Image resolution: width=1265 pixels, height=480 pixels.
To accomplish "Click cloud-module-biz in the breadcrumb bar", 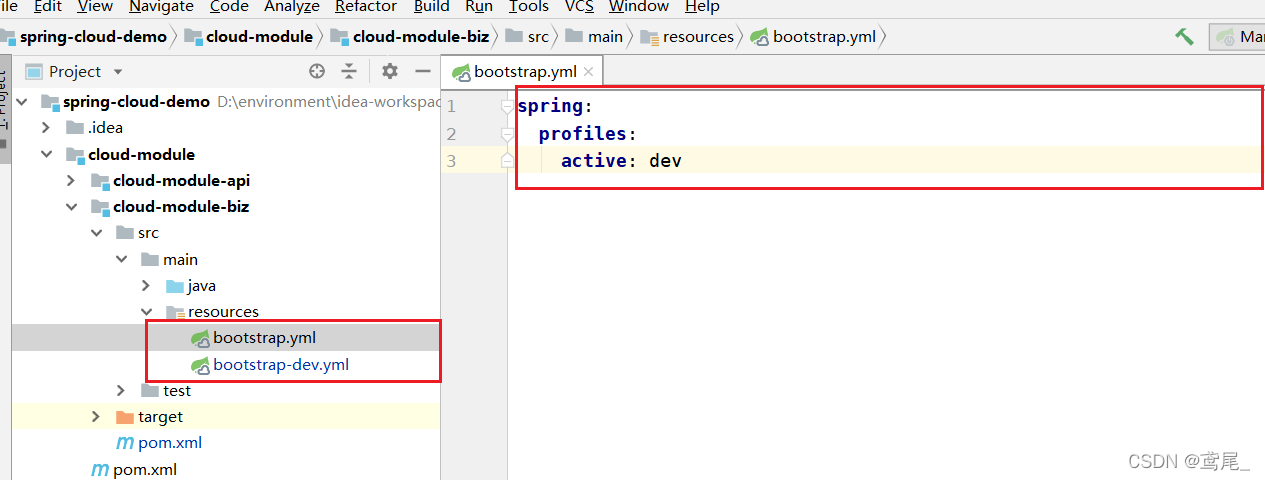I will click(x=421, y=37).
